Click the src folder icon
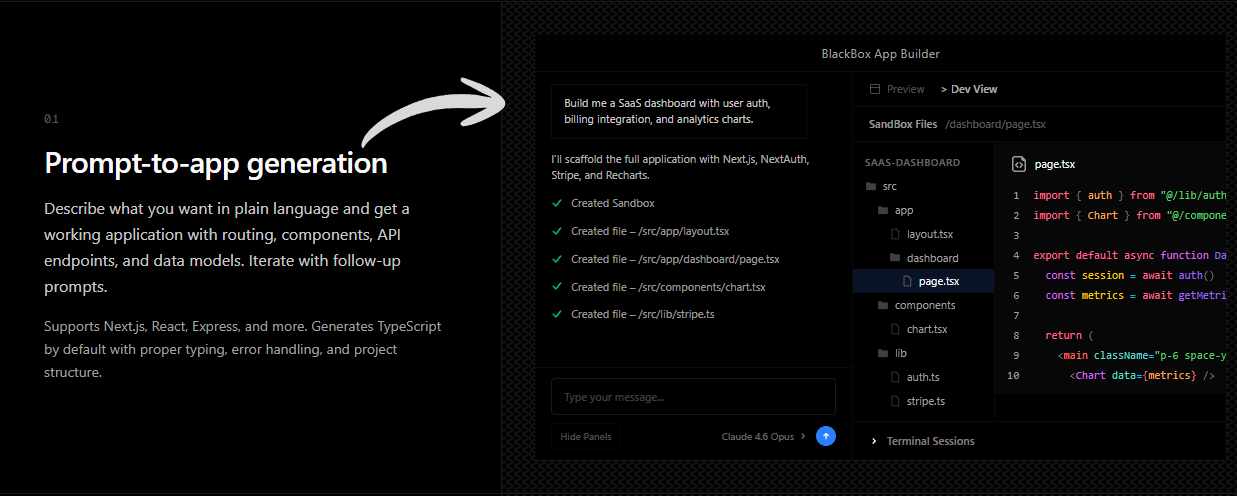 [x=870, y=187]
